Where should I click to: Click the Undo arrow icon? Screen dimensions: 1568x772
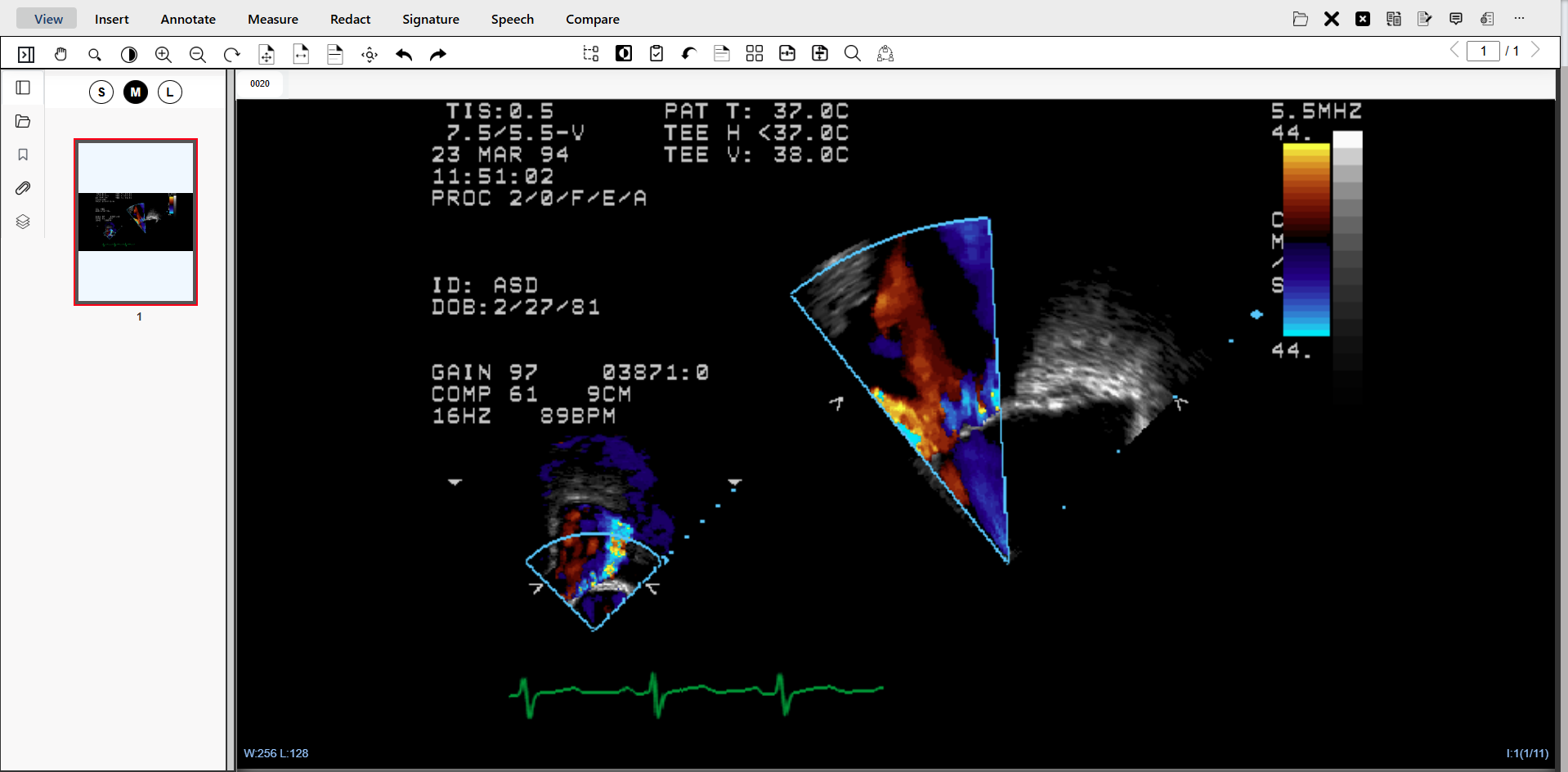tap(404, 54)
